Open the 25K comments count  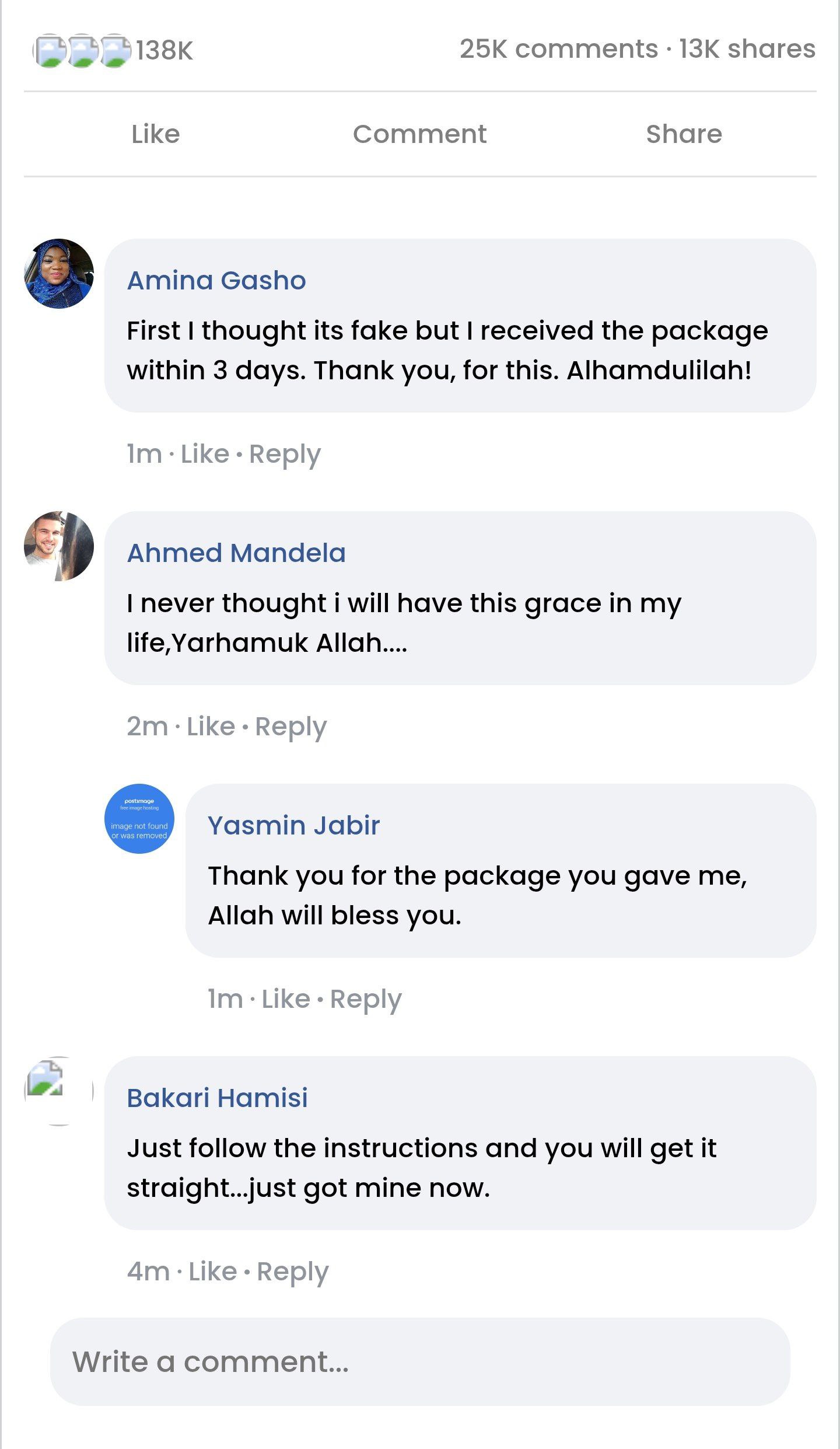tap(558, 49)
